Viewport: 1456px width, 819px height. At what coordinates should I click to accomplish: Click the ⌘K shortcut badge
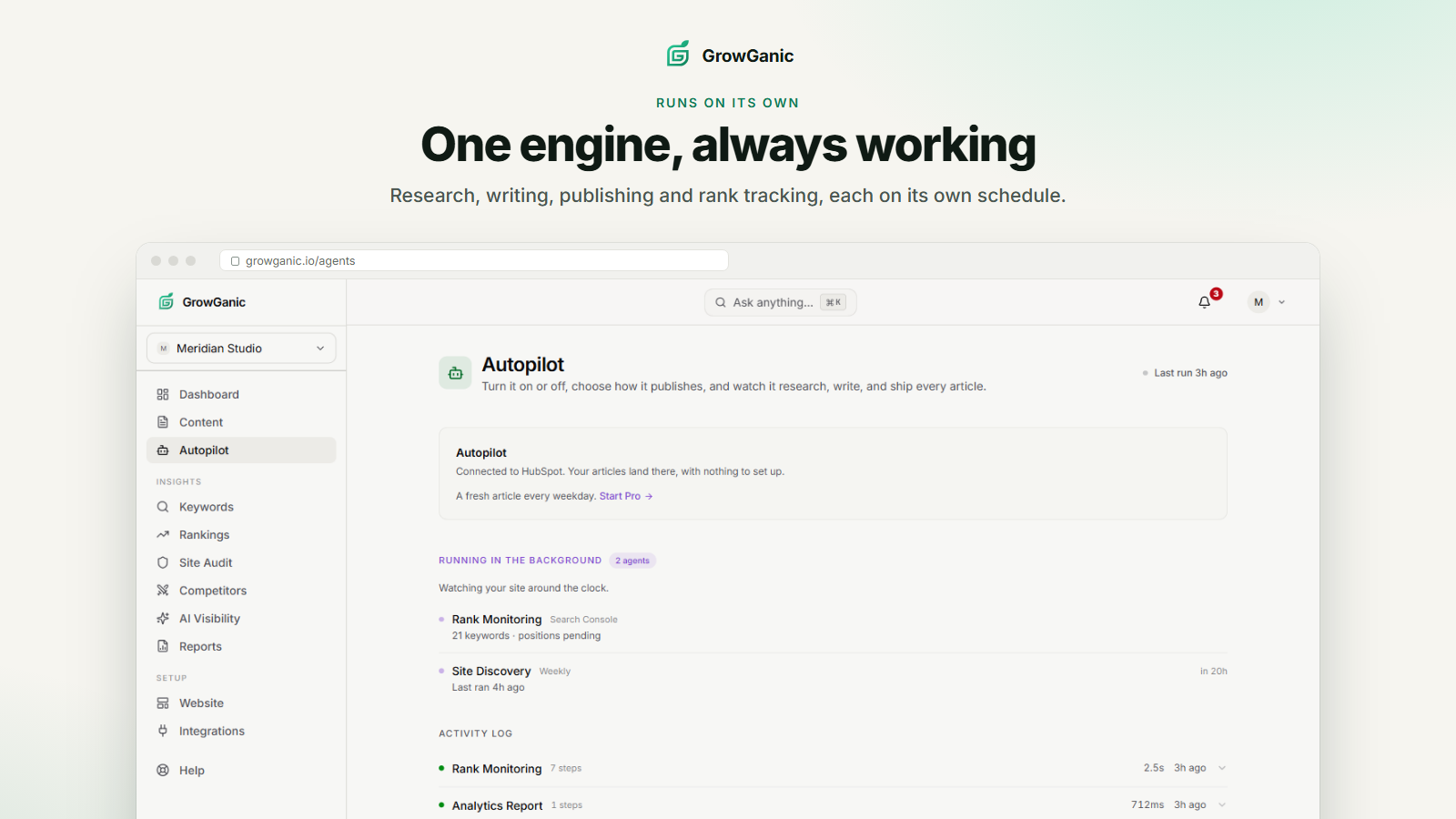(833, 302)
